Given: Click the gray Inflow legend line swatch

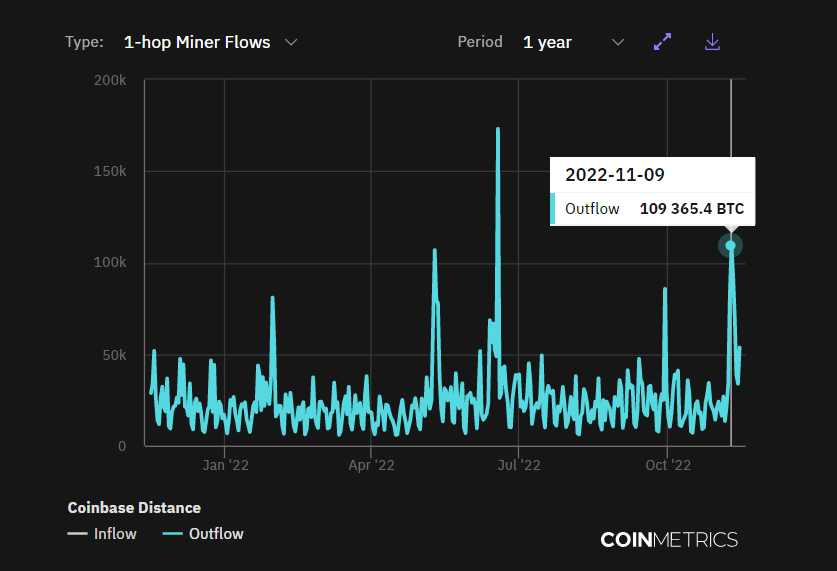Looking at the screenshot, I should point(77,534).
